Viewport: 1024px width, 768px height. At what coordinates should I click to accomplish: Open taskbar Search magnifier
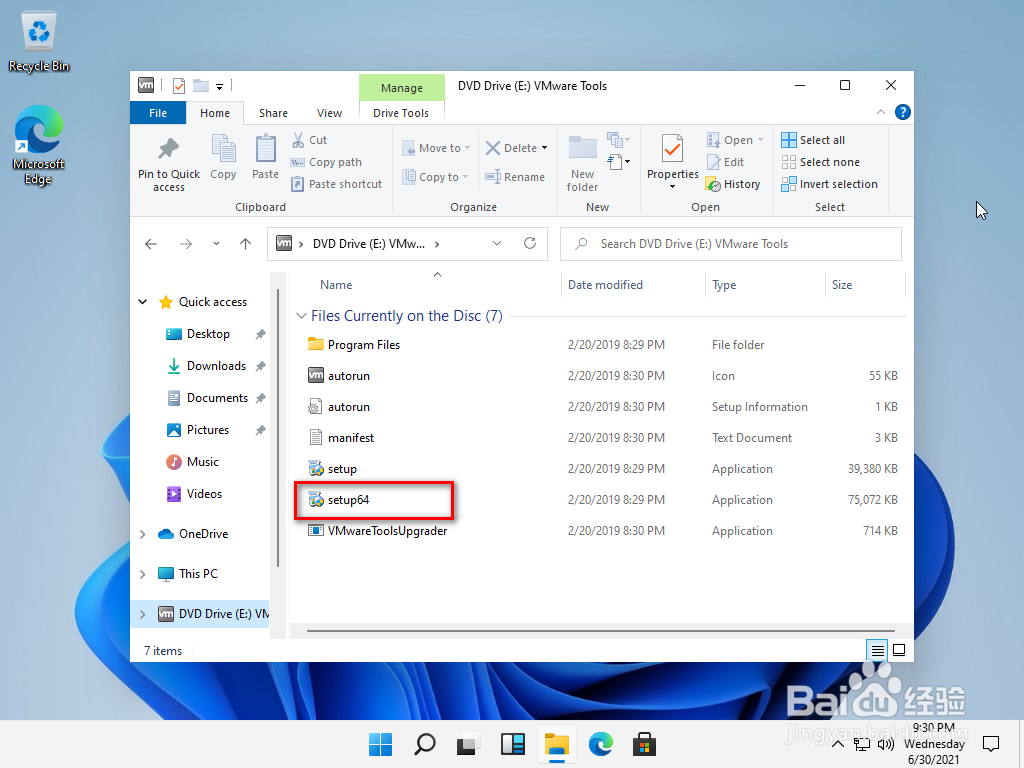click(x=424, y=744)
